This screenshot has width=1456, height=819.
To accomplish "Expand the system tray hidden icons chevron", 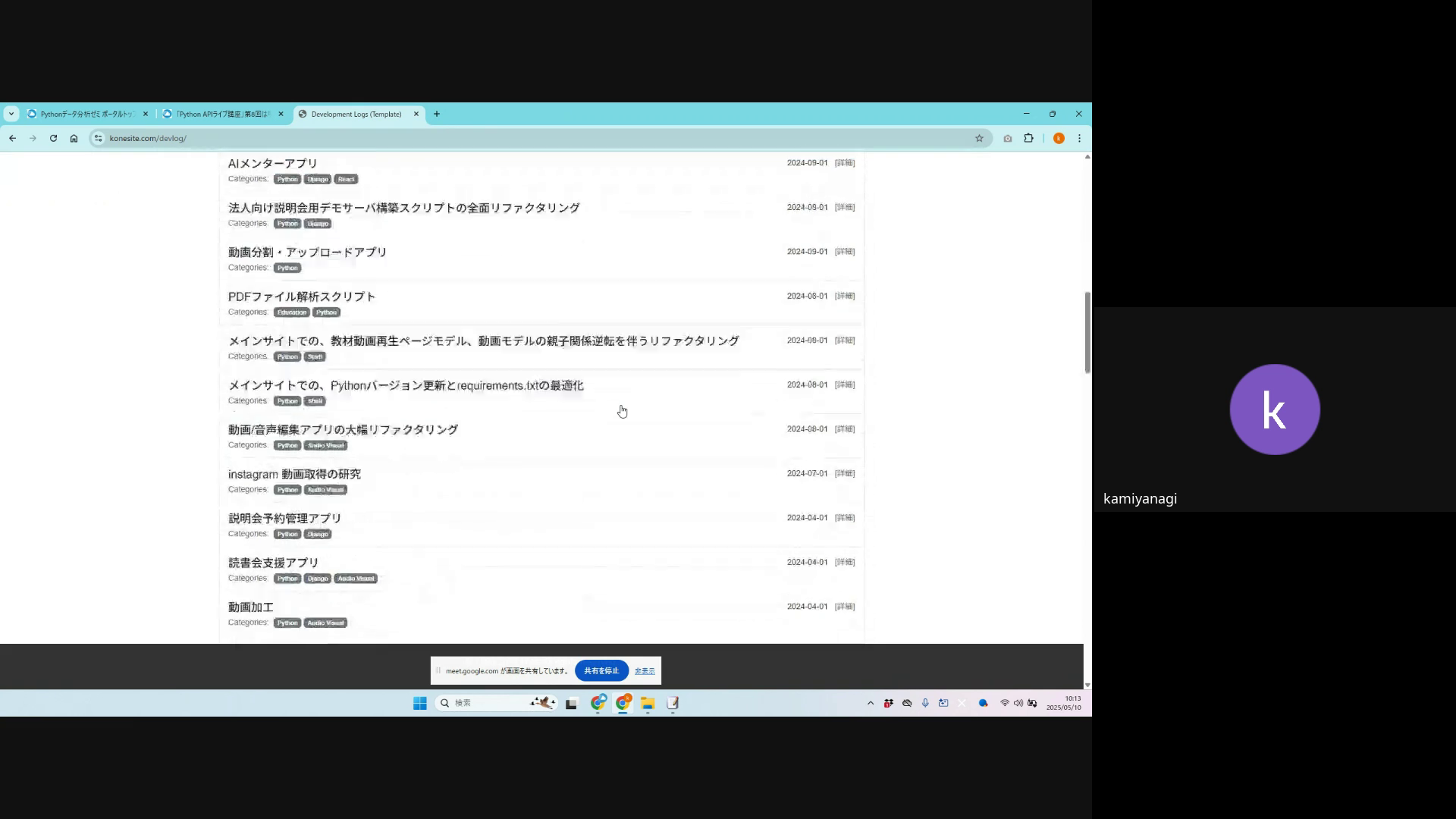I will 870,704.
